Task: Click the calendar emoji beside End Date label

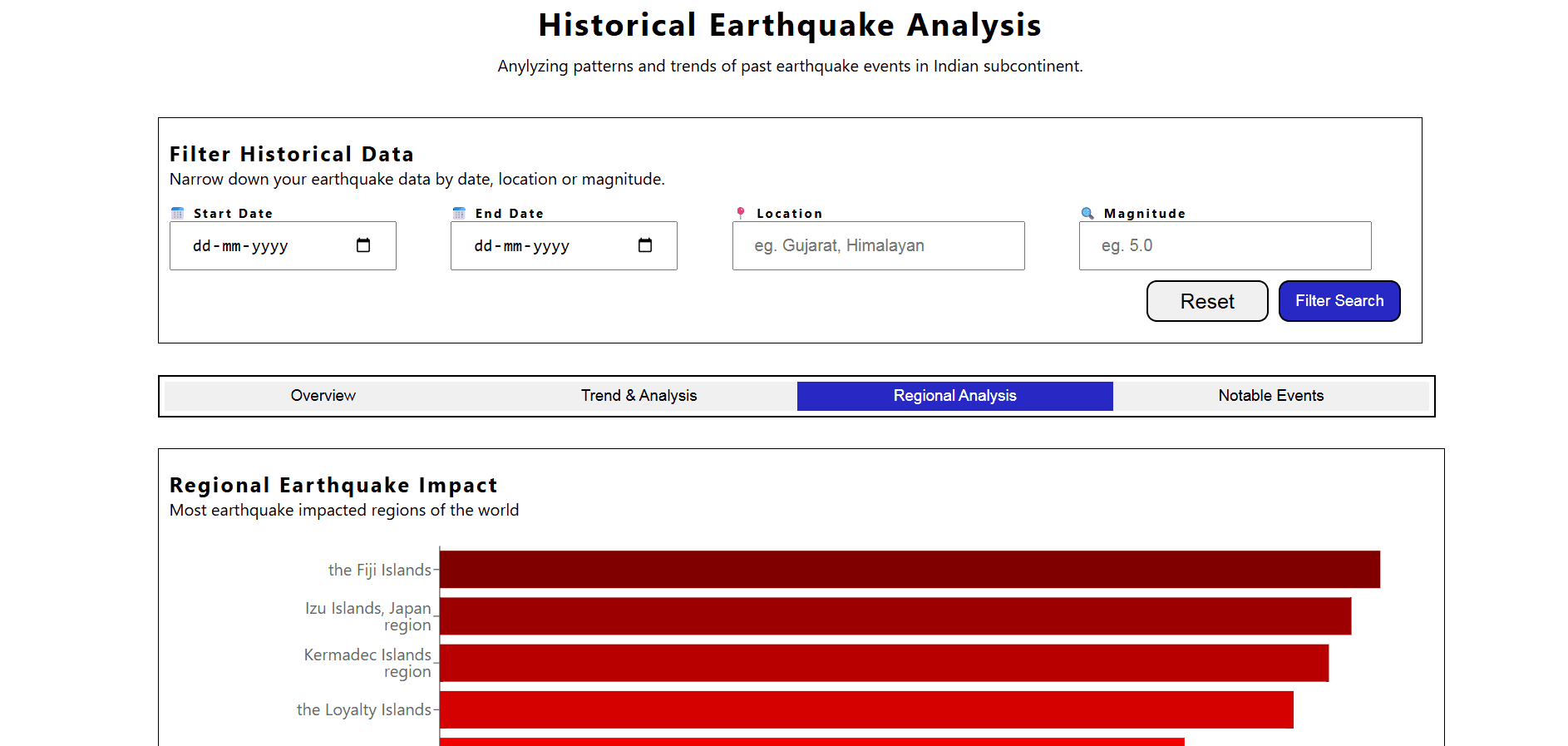Action: [459, 214]
